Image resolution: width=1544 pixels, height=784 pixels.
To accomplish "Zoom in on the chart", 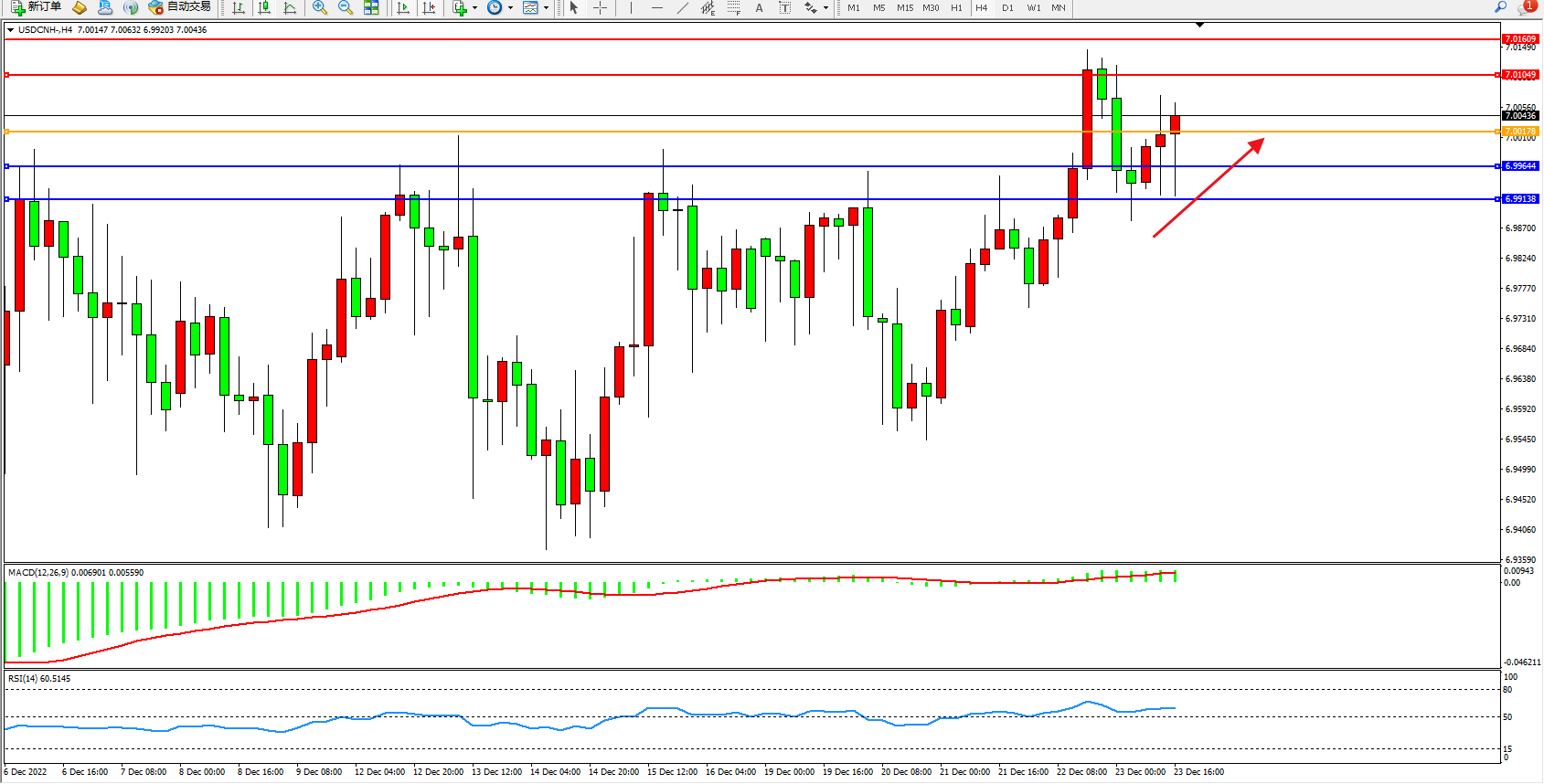I will 319,7.
